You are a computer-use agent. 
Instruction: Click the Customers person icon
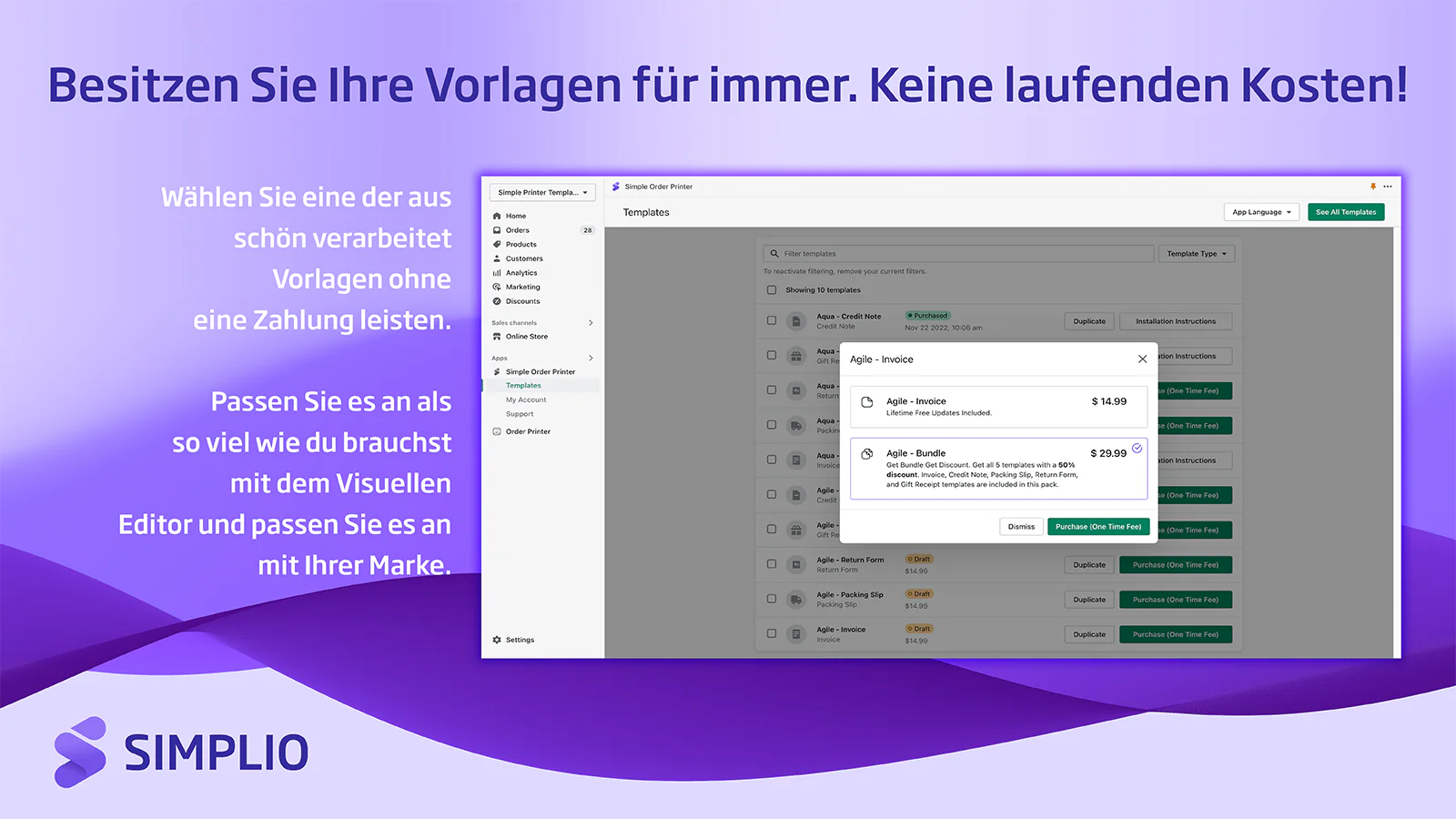click(x=497, y=258)
